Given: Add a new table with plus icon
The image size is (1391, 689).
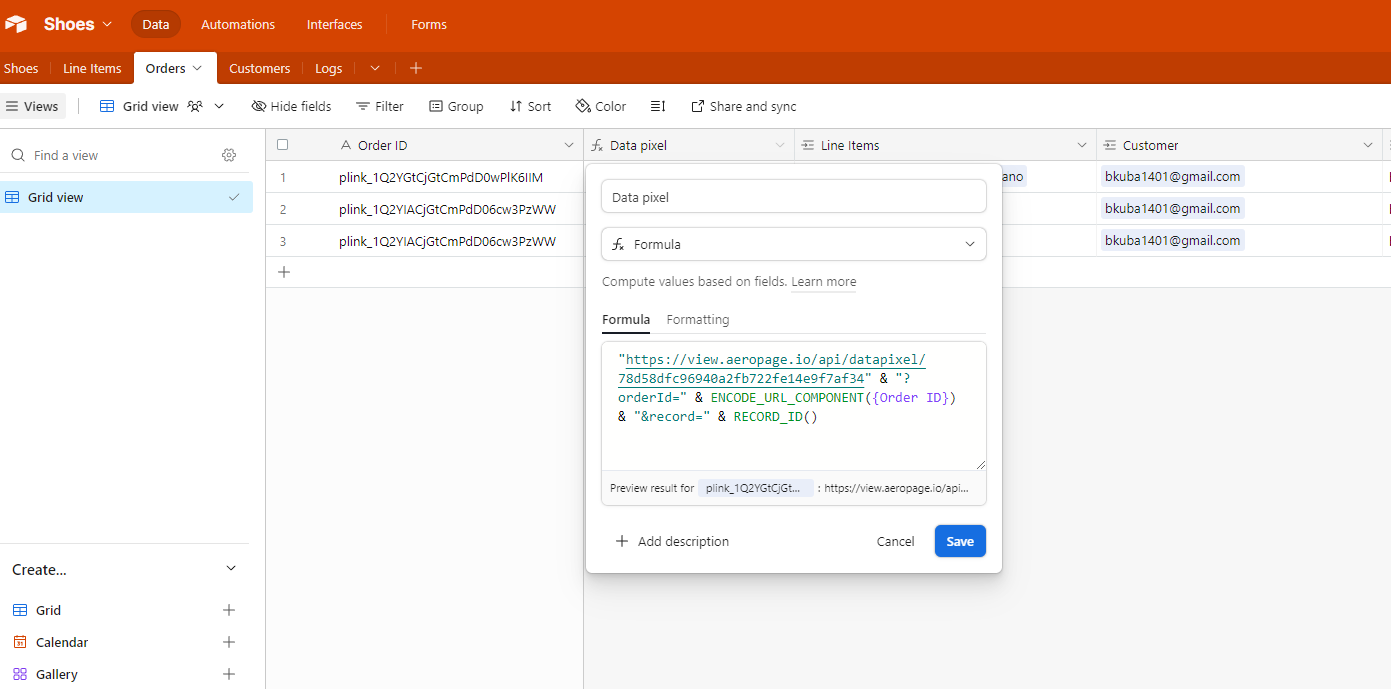Looking at the screenshot, I should click(x=416, y=68).
